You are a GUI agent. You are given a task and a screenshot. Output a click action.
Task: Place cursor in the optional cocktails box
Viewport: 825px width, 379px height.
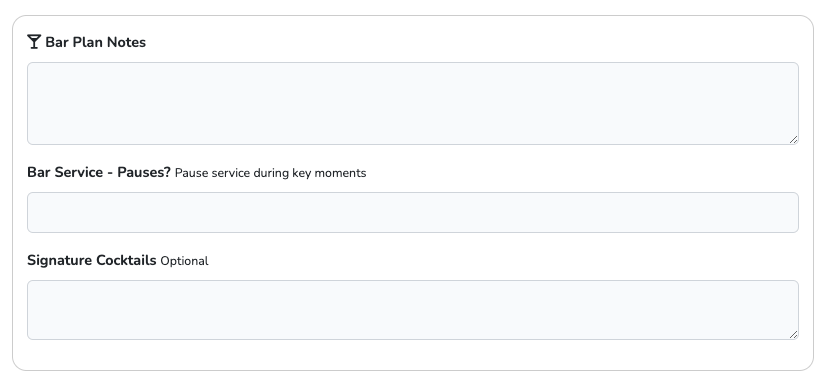tap(413, 310)
